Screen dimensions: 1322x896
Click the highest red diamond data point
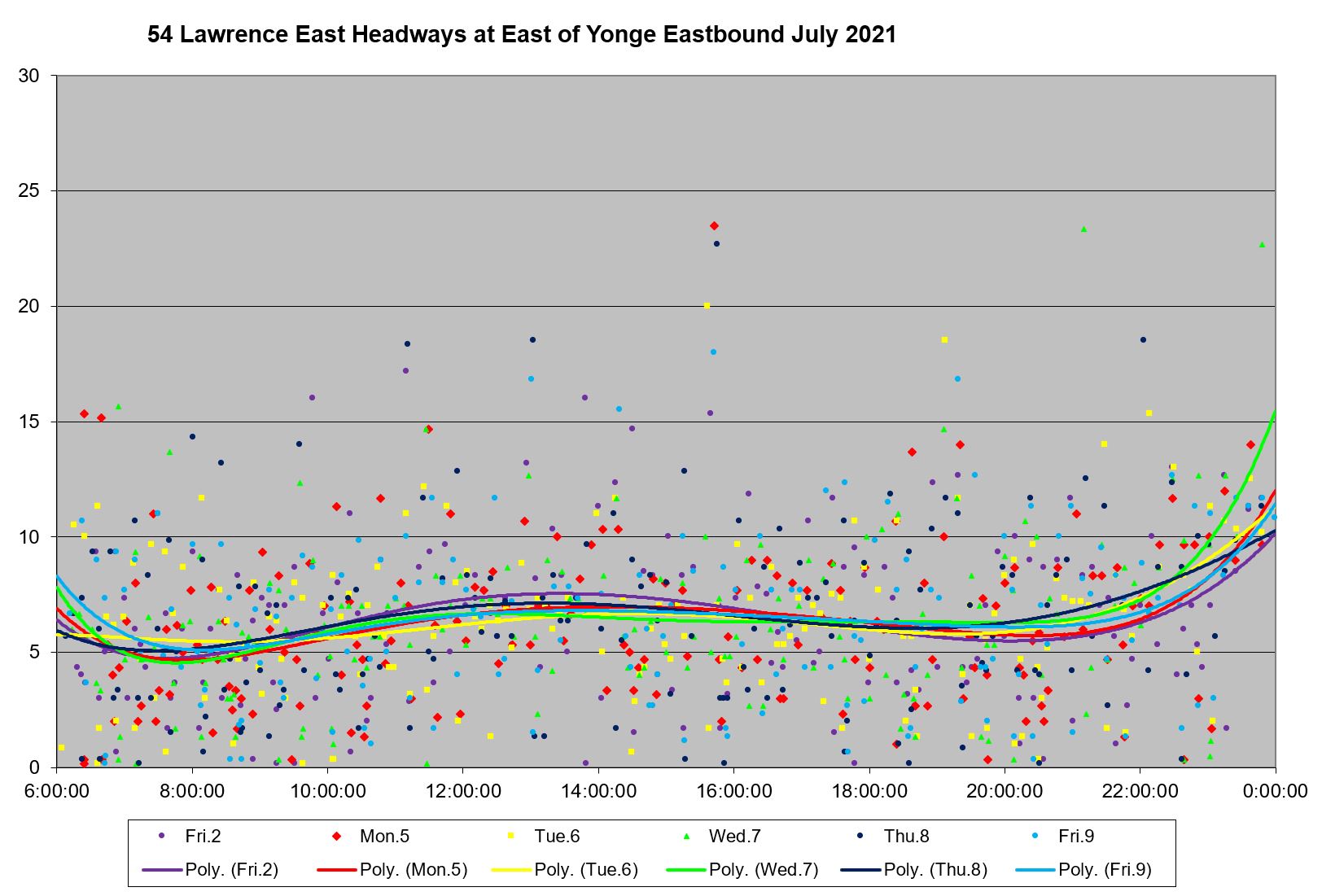click(x=714, y=225)
